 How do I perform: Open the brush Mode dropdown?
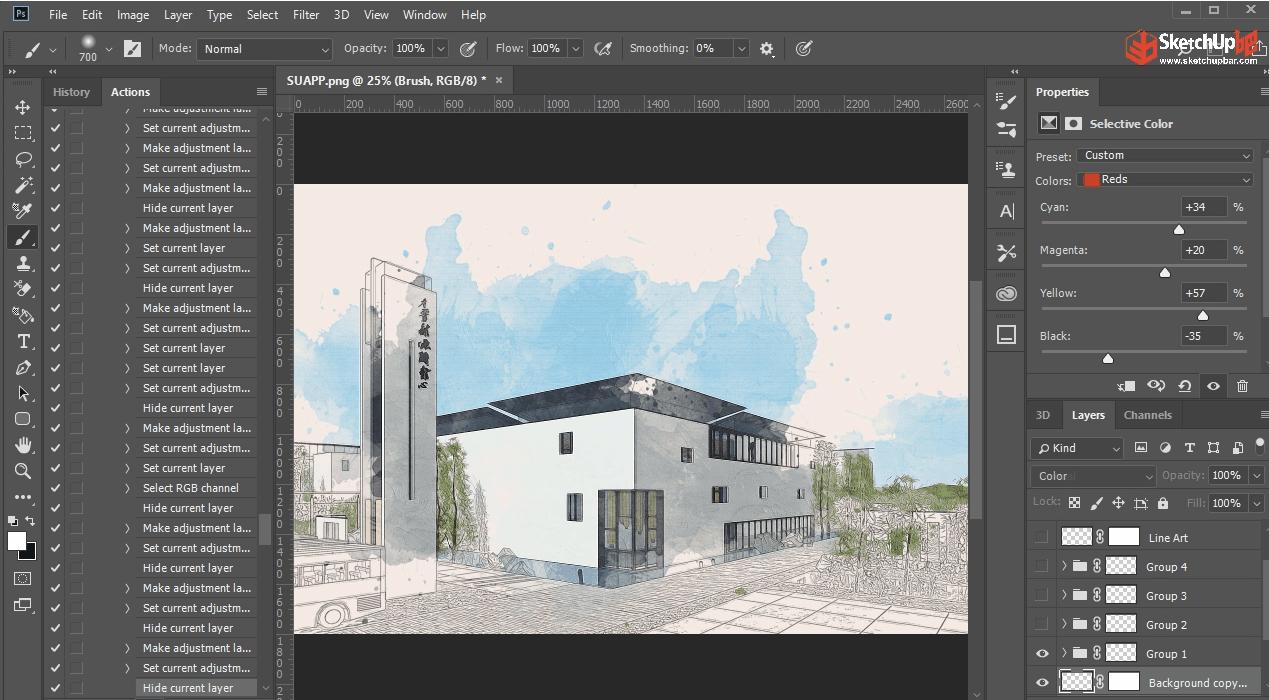pos(265,49)
